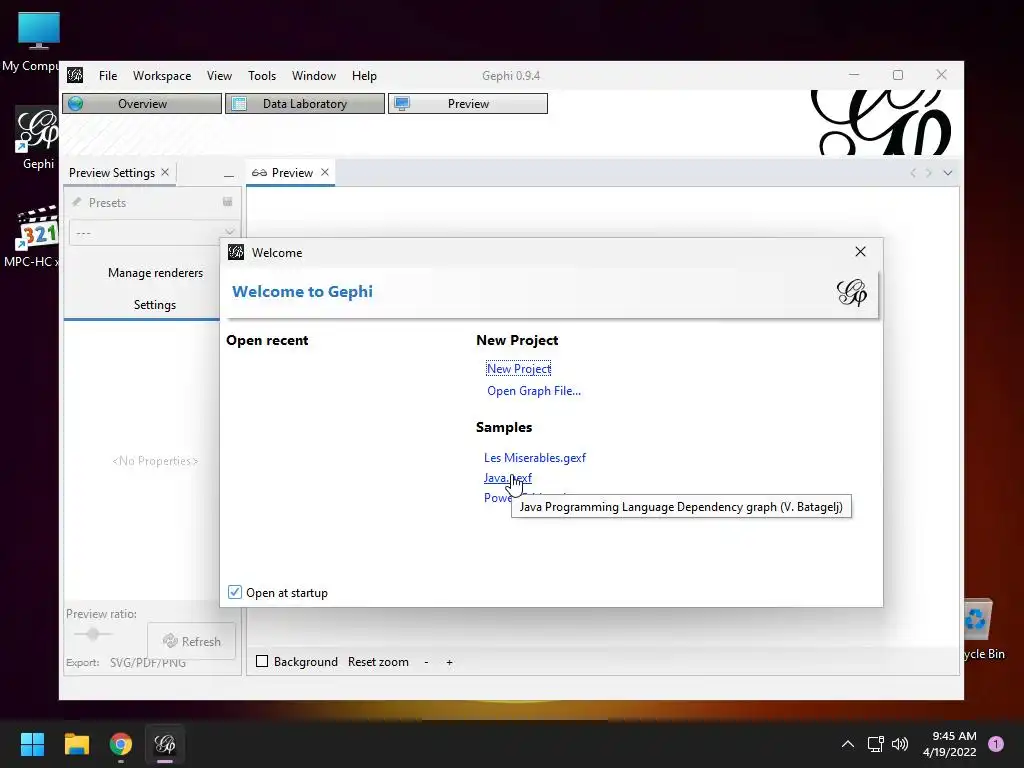Open the Window menu
The width and height of the screenshot is (1024, 768).
[313, 76]
